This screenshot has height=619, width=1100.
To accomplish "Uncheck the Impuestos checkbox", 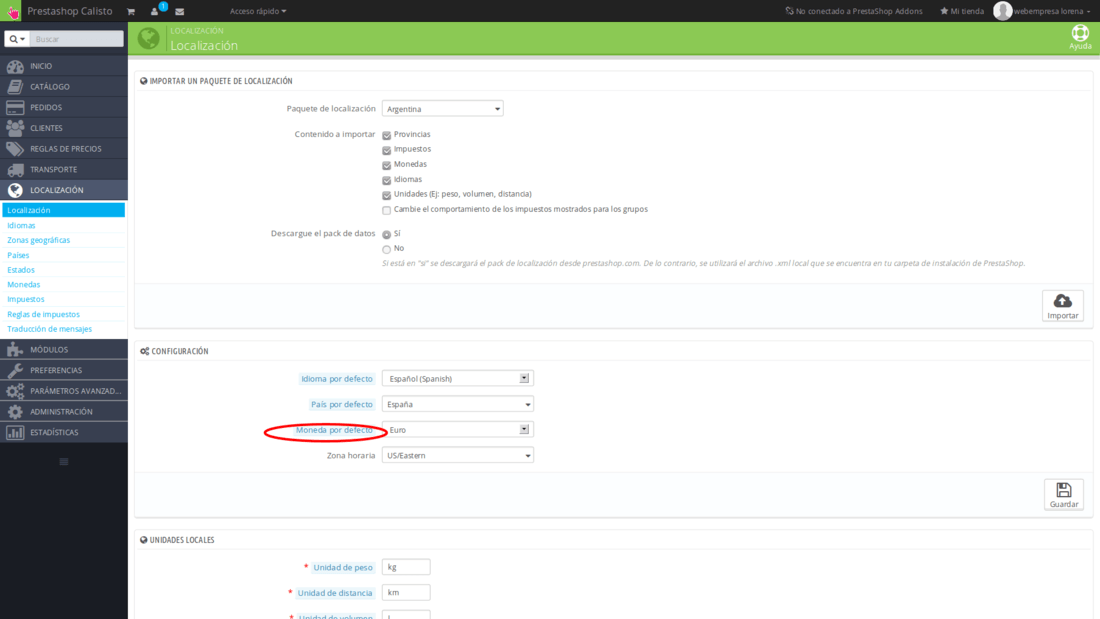I will 387,150.
